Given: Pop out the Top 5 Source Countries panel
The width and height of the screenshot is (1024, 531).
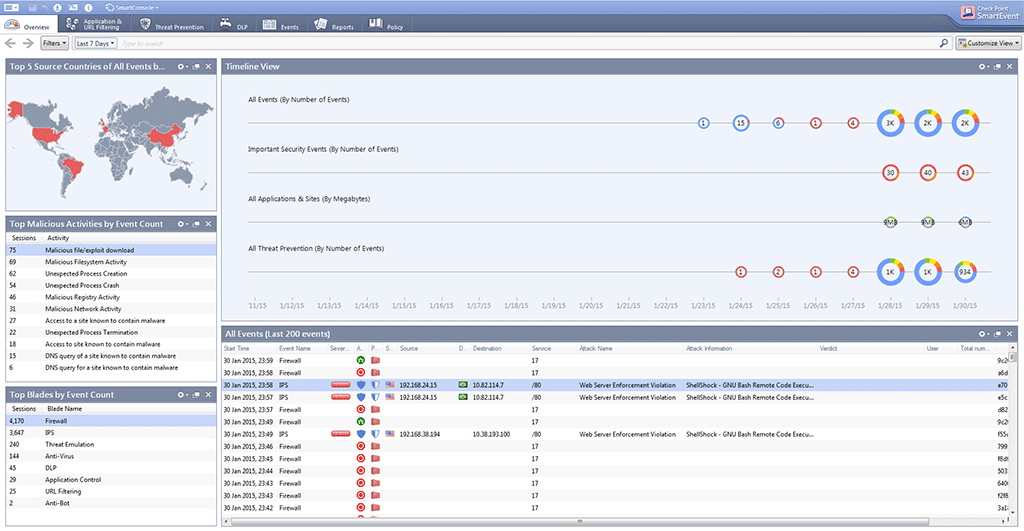Looking at the screenshot, I should (x=196, y=67).
